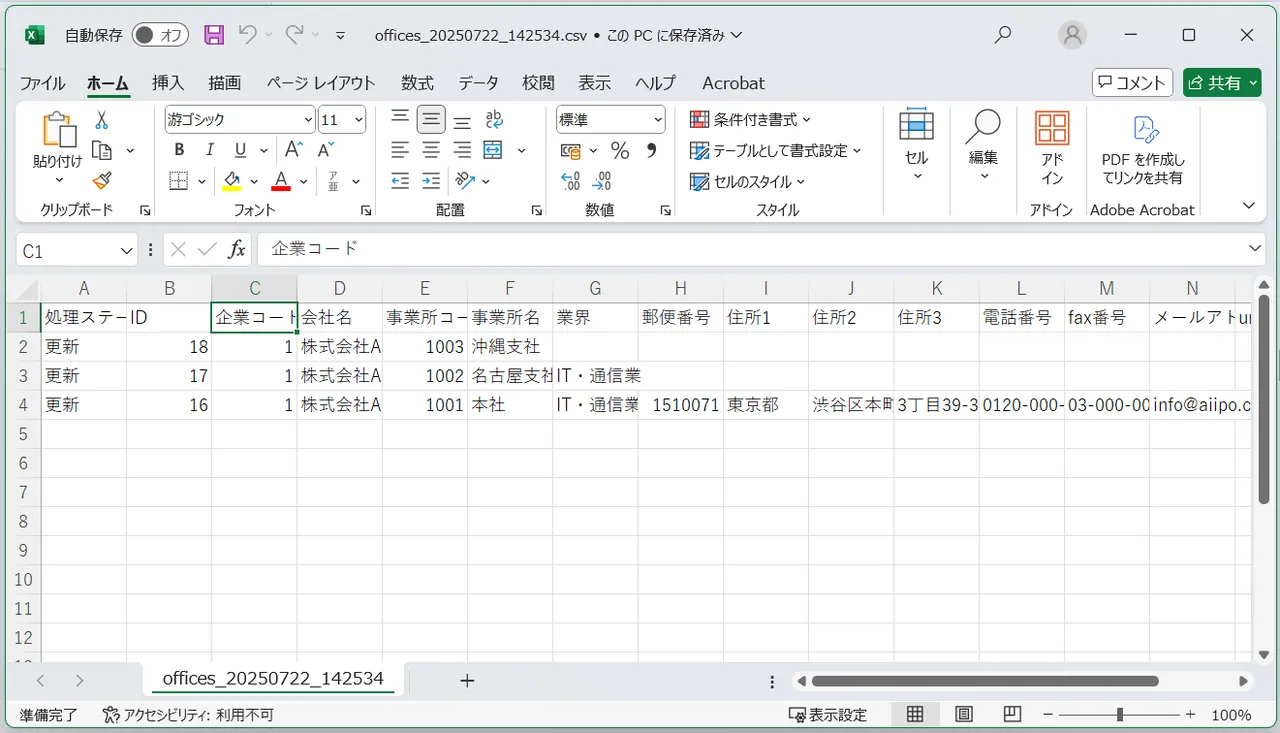Toggle the AutoSave switch
Screen dimensions: 1280x733
[x=160, y=35]
